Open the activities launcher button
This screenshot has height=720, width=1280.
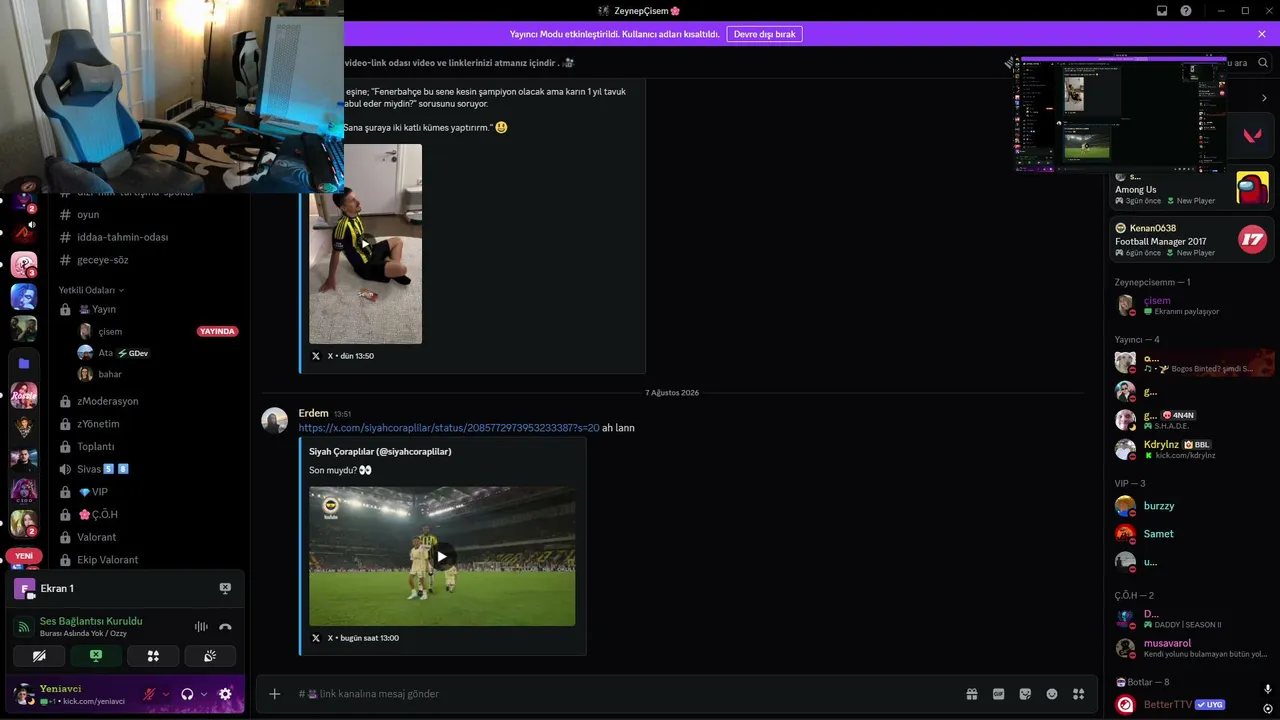153,656
